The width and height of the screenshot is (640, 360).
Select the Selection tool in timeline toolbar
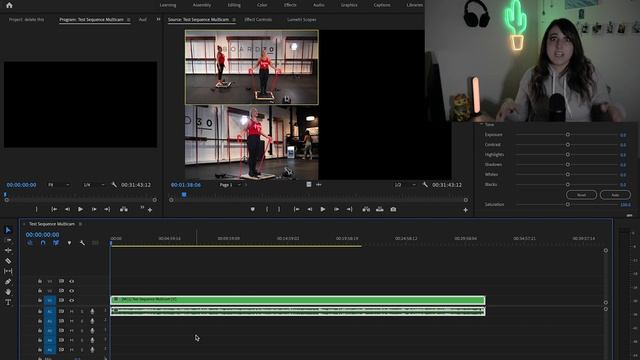[8, 230]
